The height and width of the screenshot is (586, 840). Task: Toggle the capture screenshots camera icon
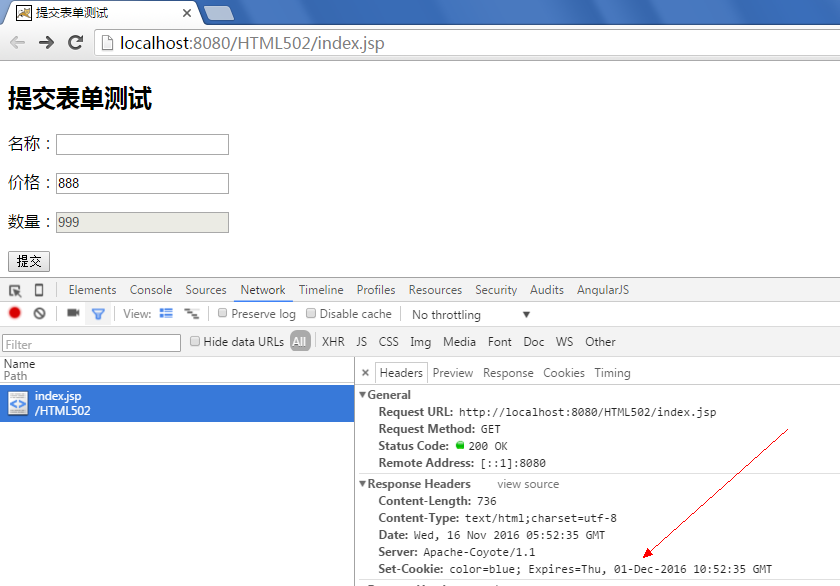[73, 313]
